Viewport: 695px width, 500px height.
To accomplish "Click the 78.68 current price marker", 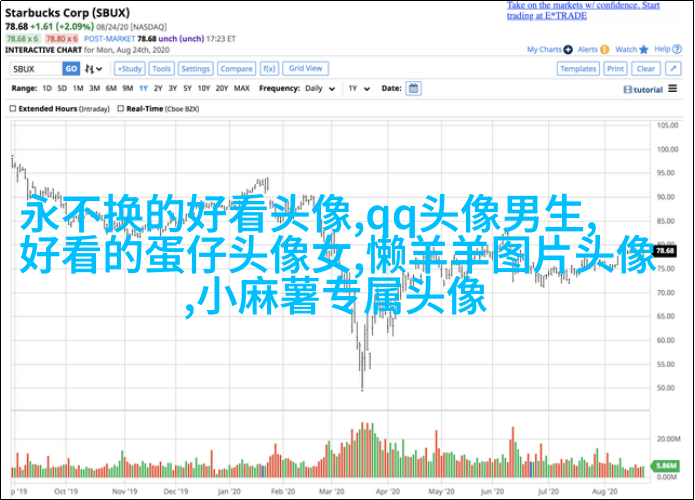I will pyautogui.click(x=664, y=251).
